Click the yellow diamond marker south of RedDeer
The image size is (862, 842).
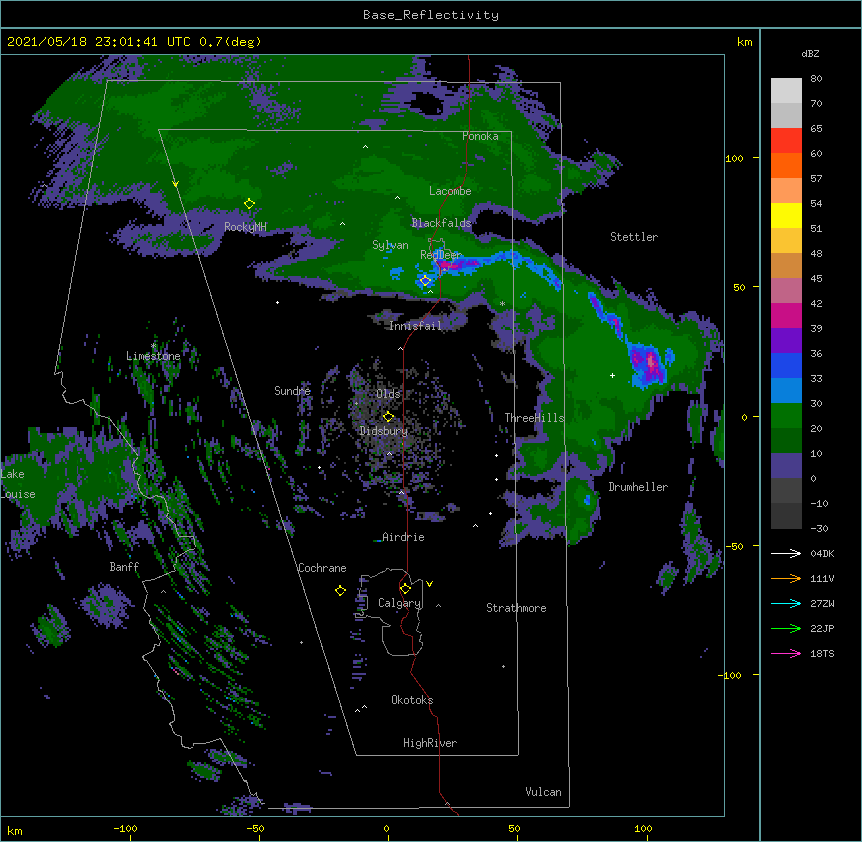[x=425, y=281]
